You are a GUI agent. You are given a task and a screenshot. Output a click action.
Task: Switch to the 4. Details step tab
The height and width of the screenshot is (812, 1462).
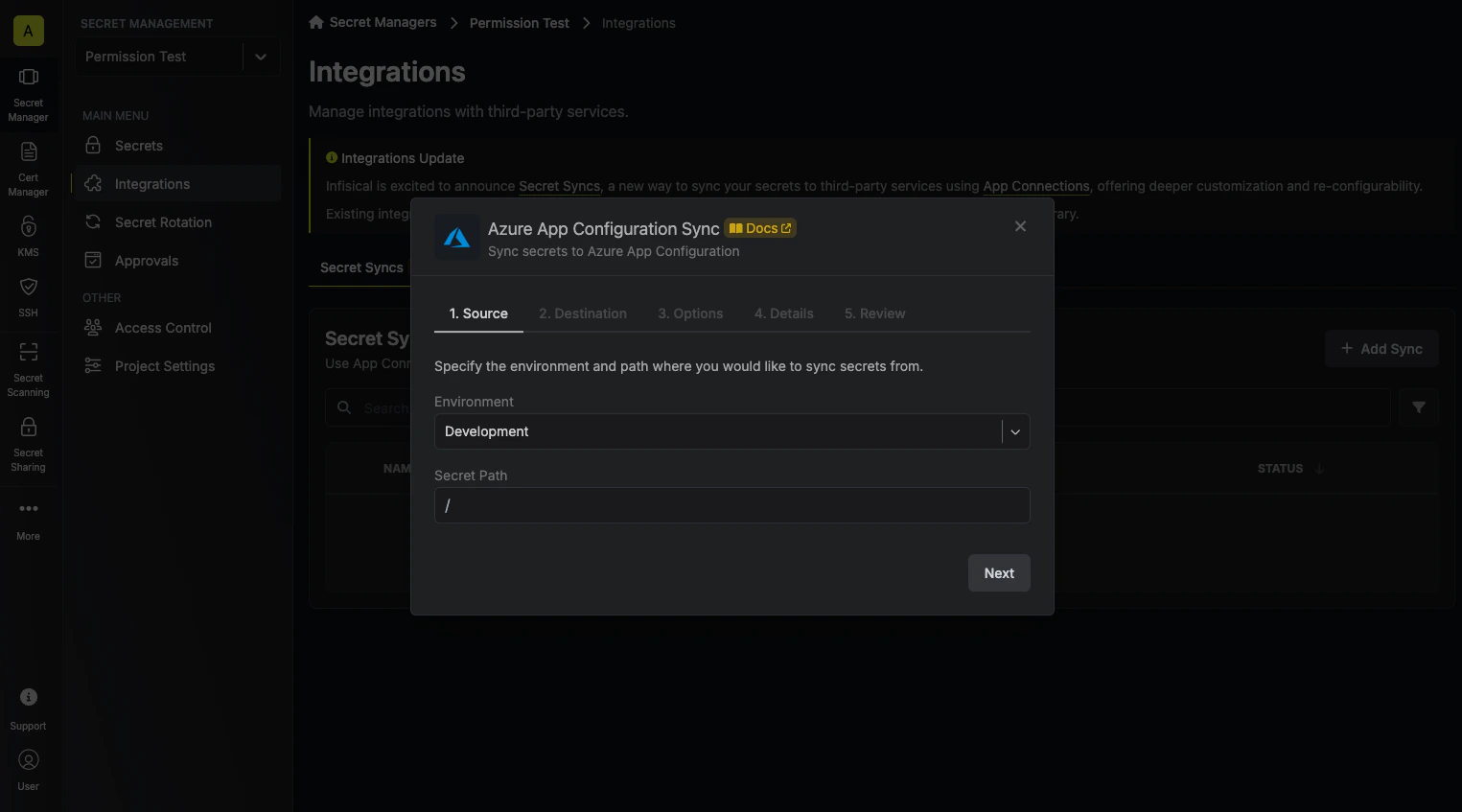tap(784, 313)
